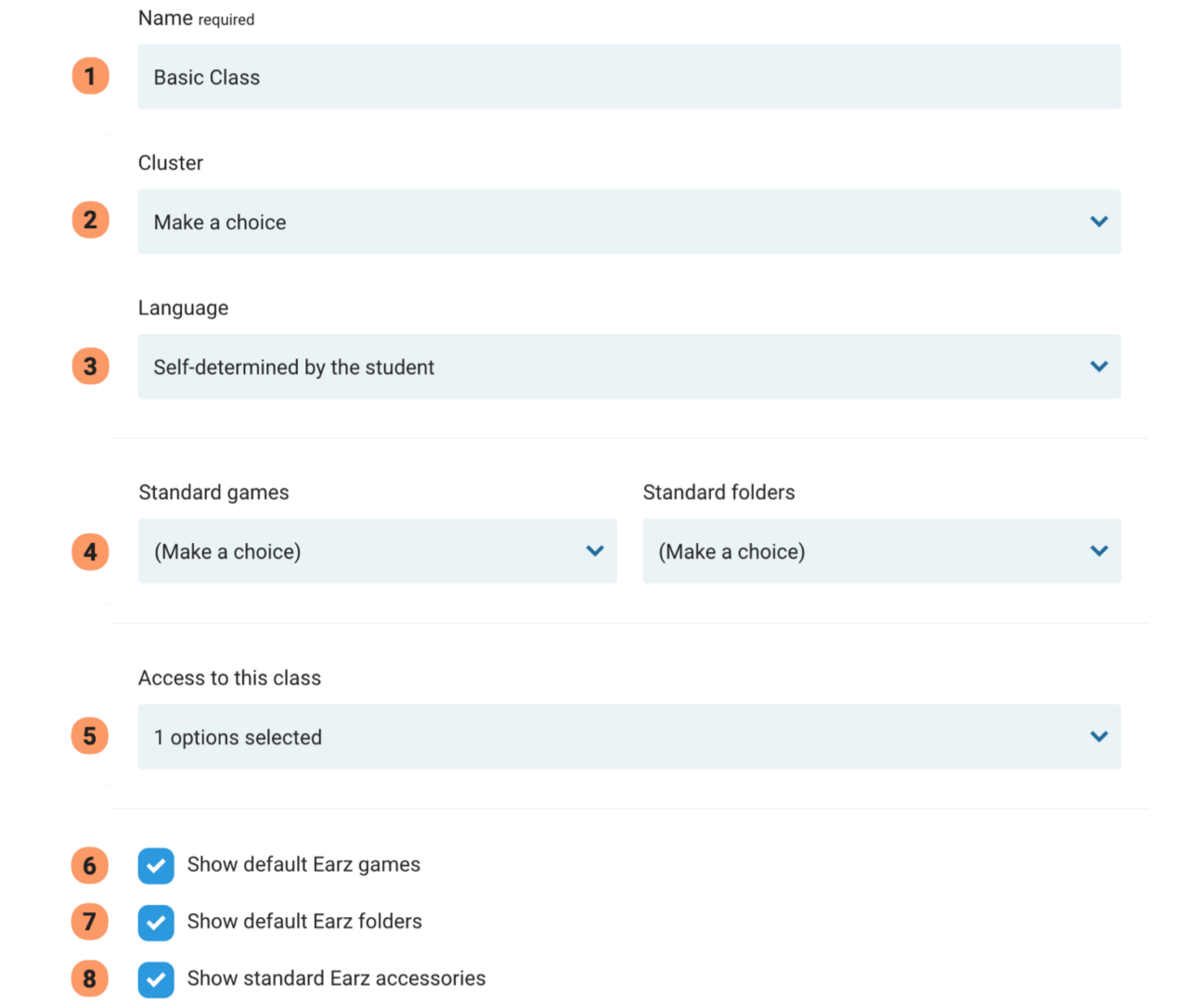1188x1008 pixels.
Task: Expand the Language selection dropdown
Action: point(629,367)
